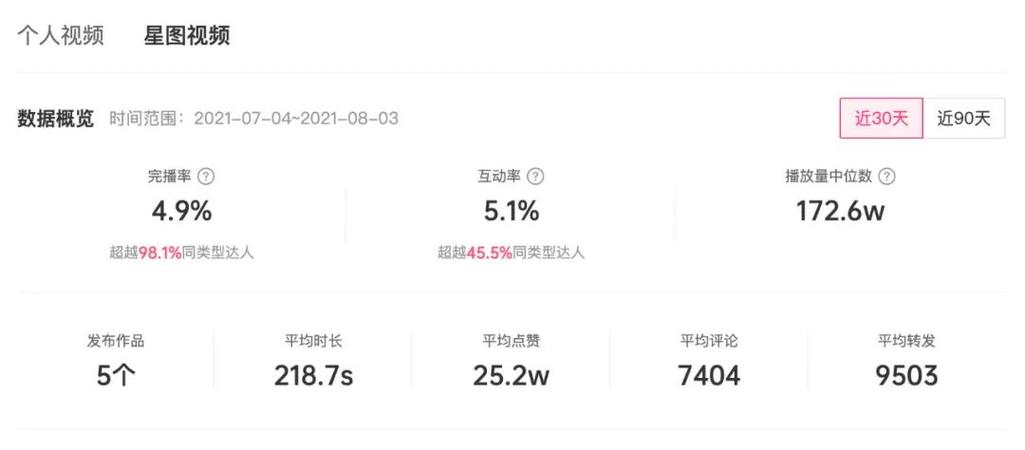
Task: Click the 172.6w median plays value
Action: point(840,211)
